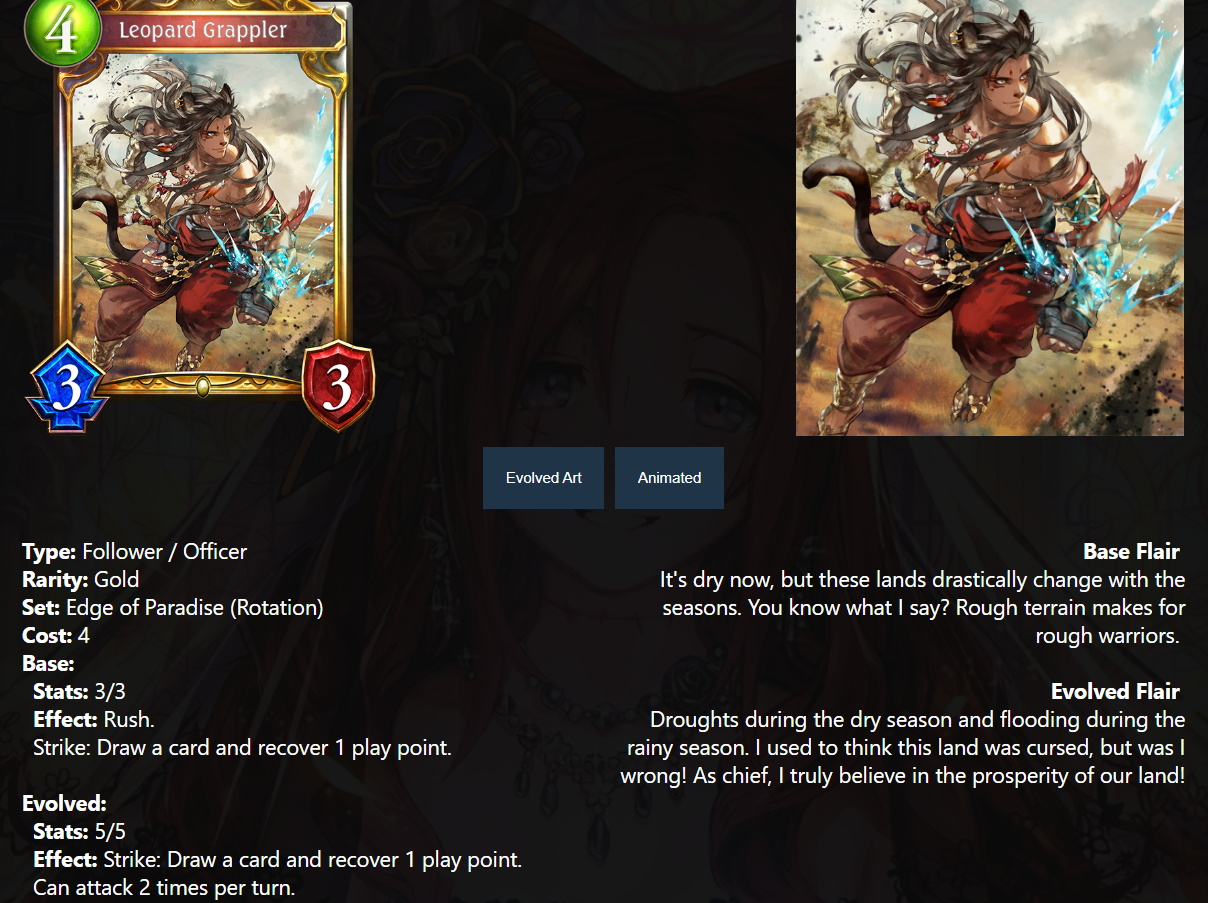Click the base Effect: Rush text
The width and height of the screenshot is (1208, 903).
point(94,720)
